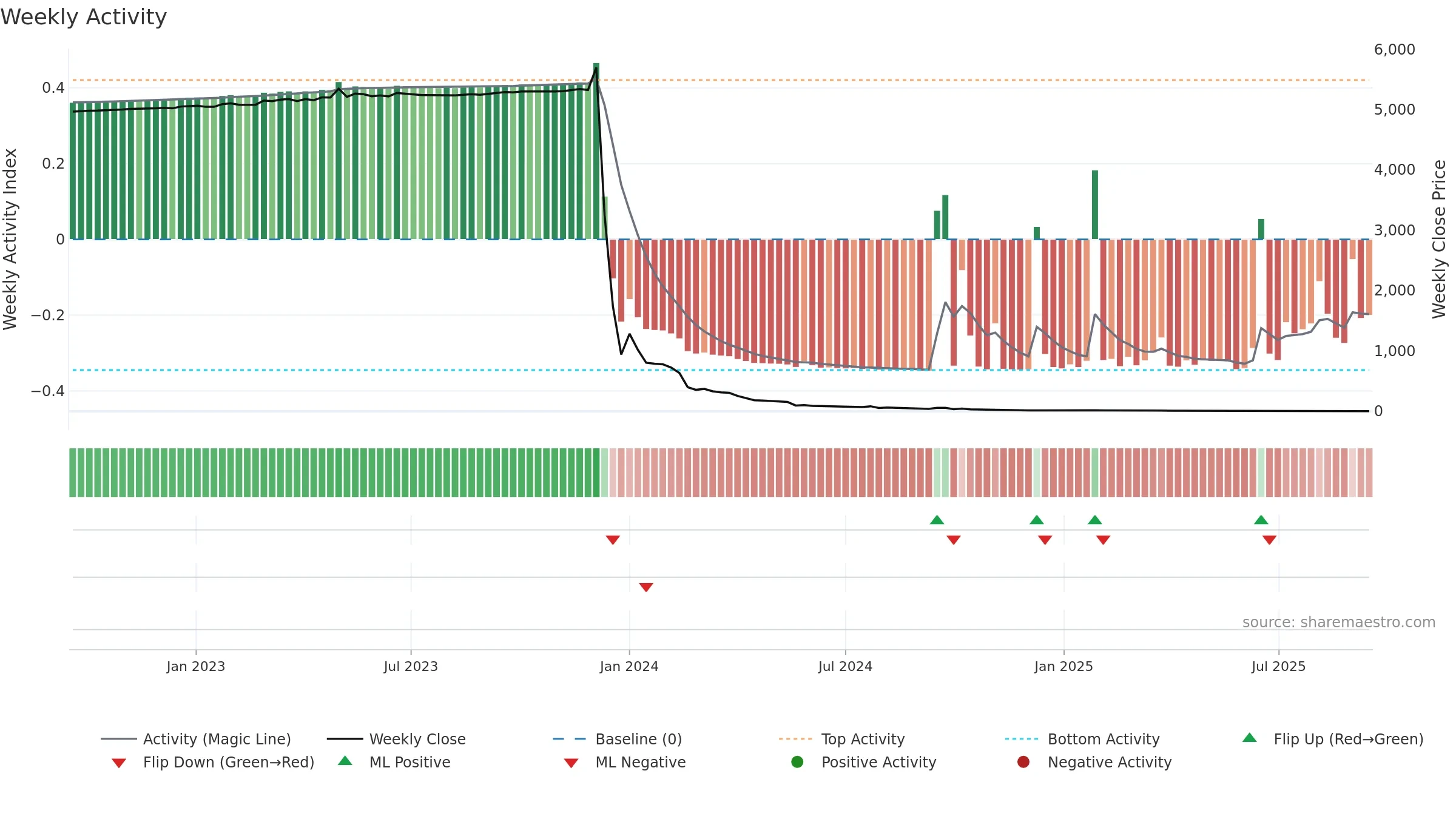Screen dimensions: 1456x819
Task: Click the Jan 2023 x-axis label
Action: coord(196,667)
